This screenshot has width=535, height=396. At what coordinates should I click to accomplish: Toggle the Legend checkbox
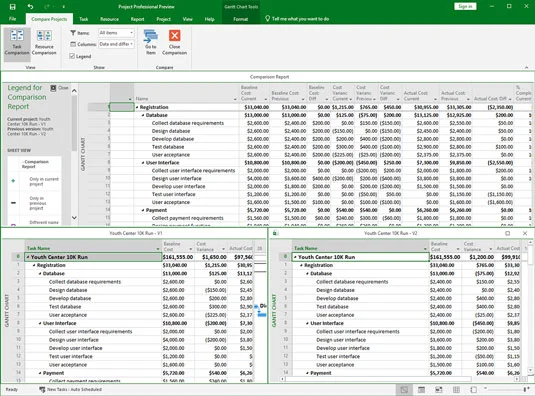(72, 56)
